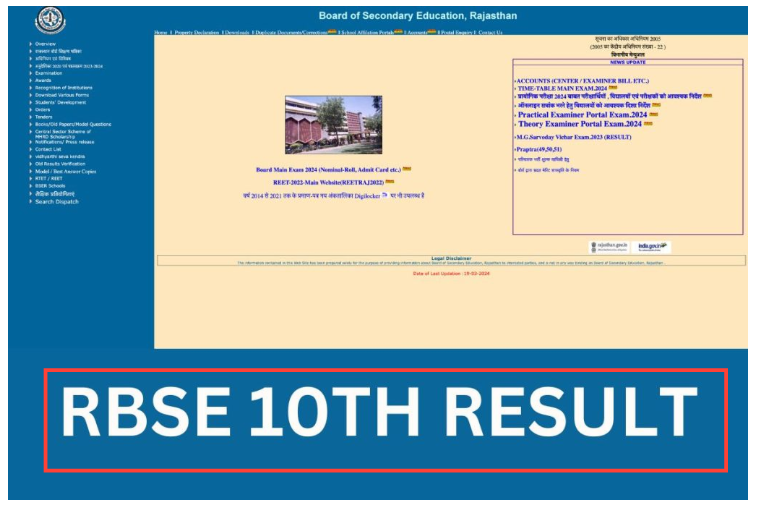Open Overview in the left sidebar
The width and height of the screenshot is (757, 509).
pos(45,44)
